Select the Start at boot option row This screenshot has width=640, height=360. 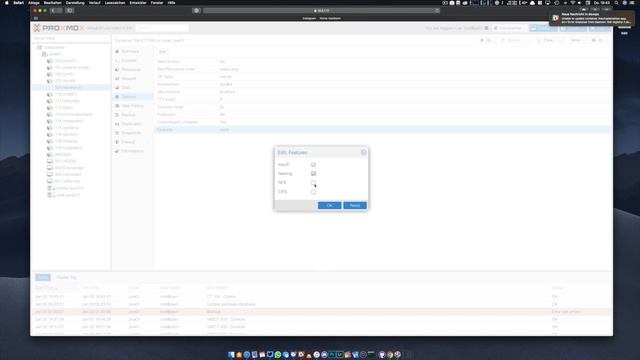point(383,61)
